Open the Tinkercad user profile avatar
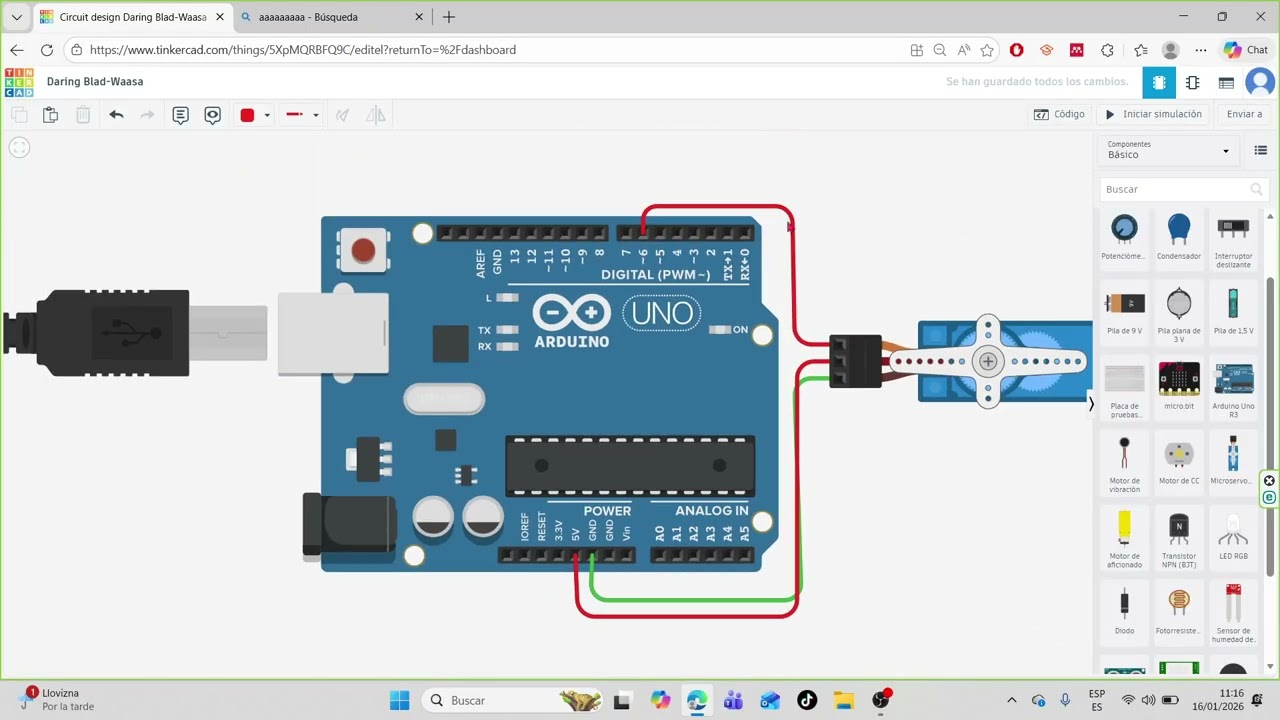This screenshot has width=1280, height=720. pyautogui.click(x=1260, y=83)
